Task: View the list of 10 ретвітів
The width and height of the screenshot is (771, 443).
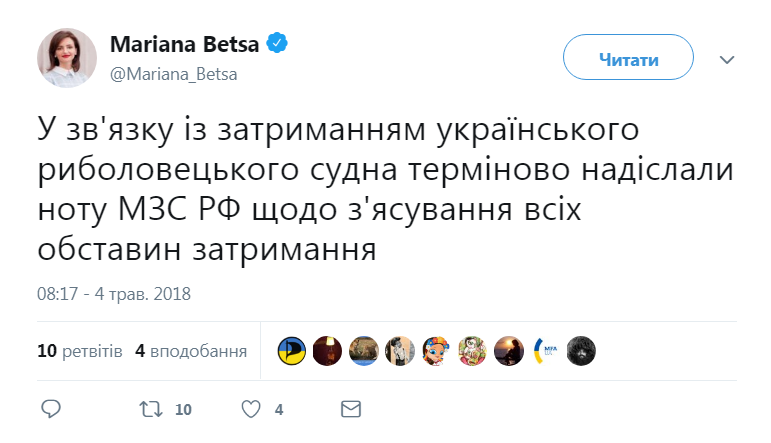Action: tap(80, 351)
